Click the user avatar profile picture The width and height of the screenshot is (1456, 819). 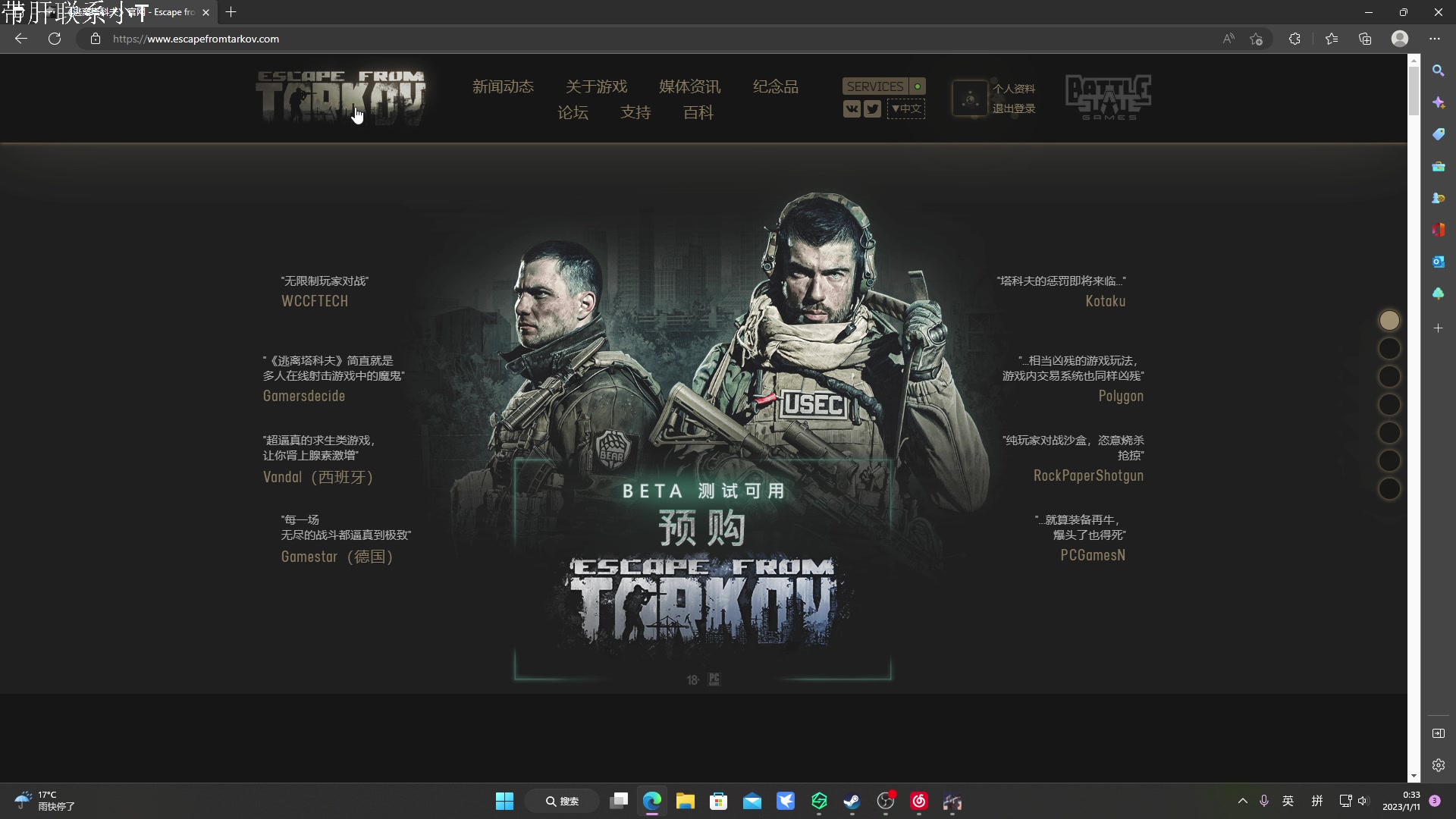(970, 99)
